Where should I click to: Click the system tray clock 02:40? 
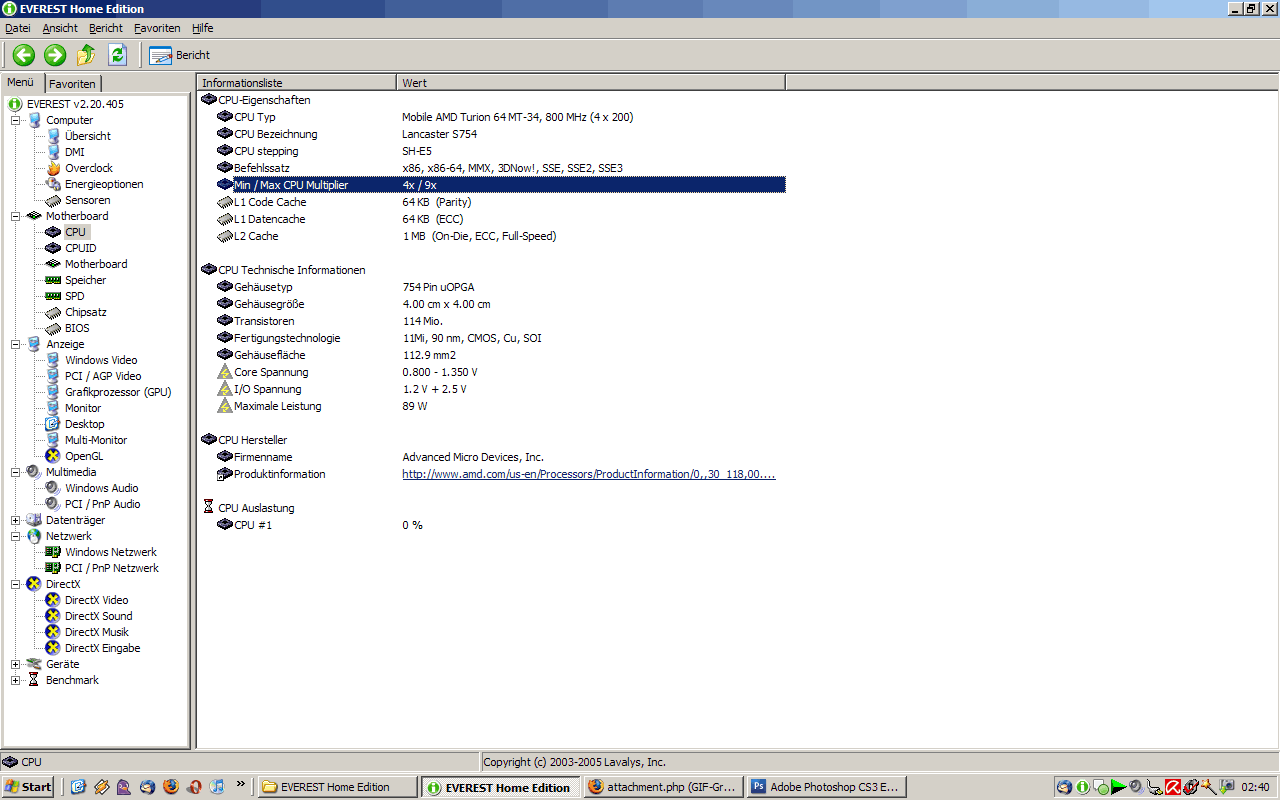[x=1255, y=787]
